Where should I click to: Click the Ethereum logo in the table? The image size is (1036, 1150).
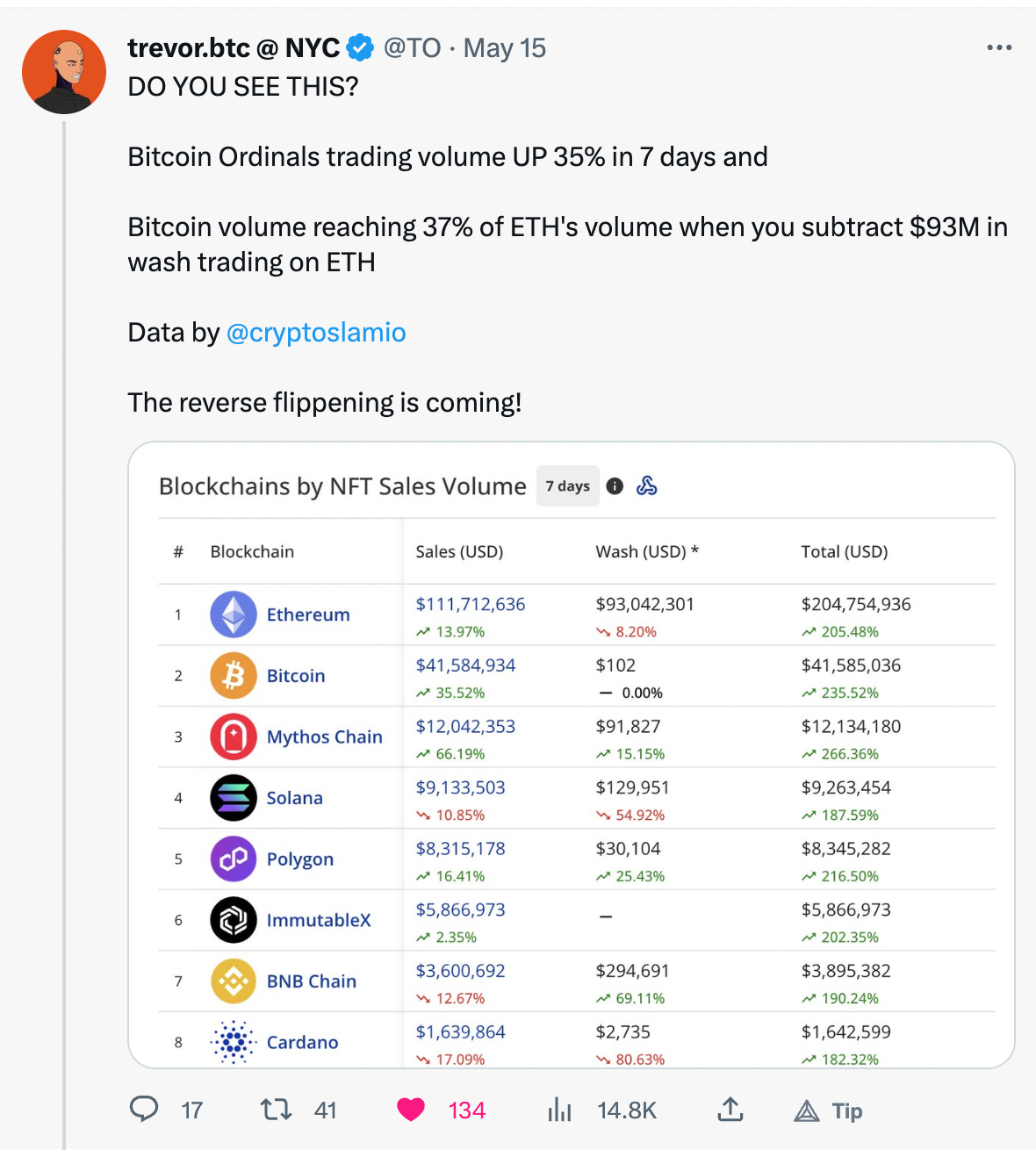point(234,615)
